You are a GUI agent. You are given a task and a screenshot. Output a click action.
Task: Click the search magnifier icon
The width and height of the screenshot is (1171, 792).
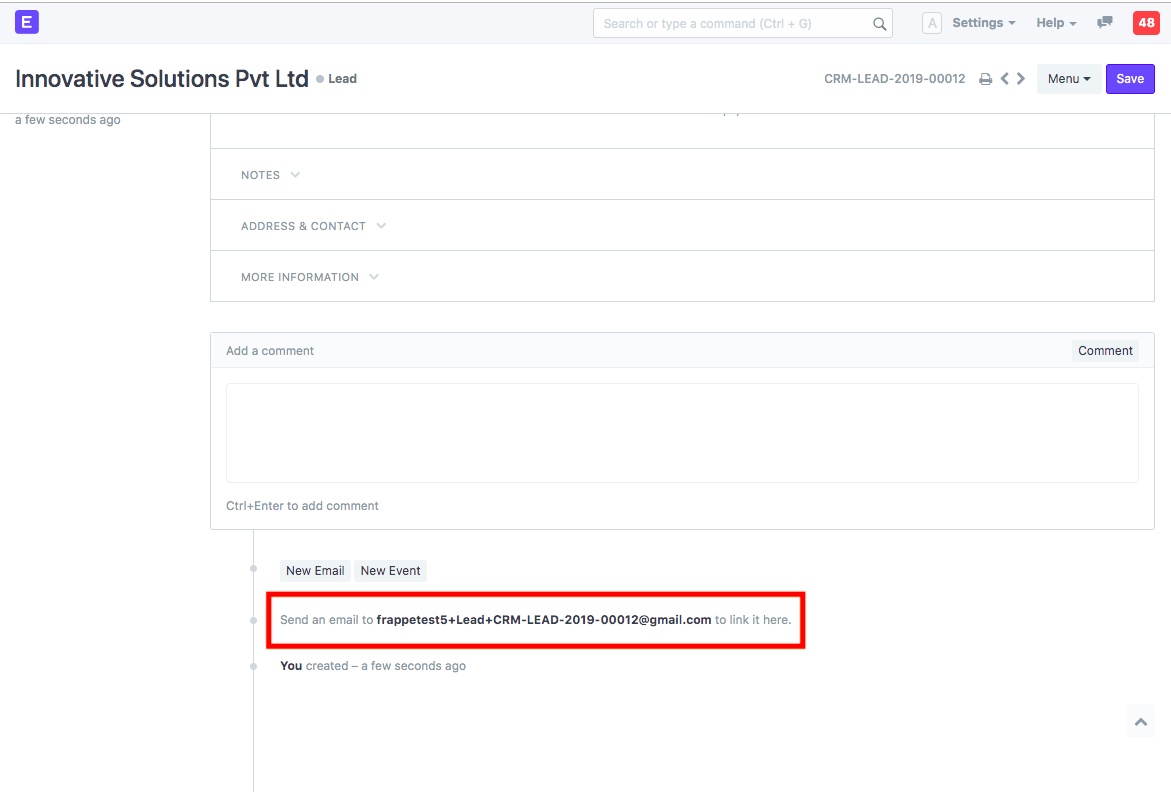click(x=879, y=23)
